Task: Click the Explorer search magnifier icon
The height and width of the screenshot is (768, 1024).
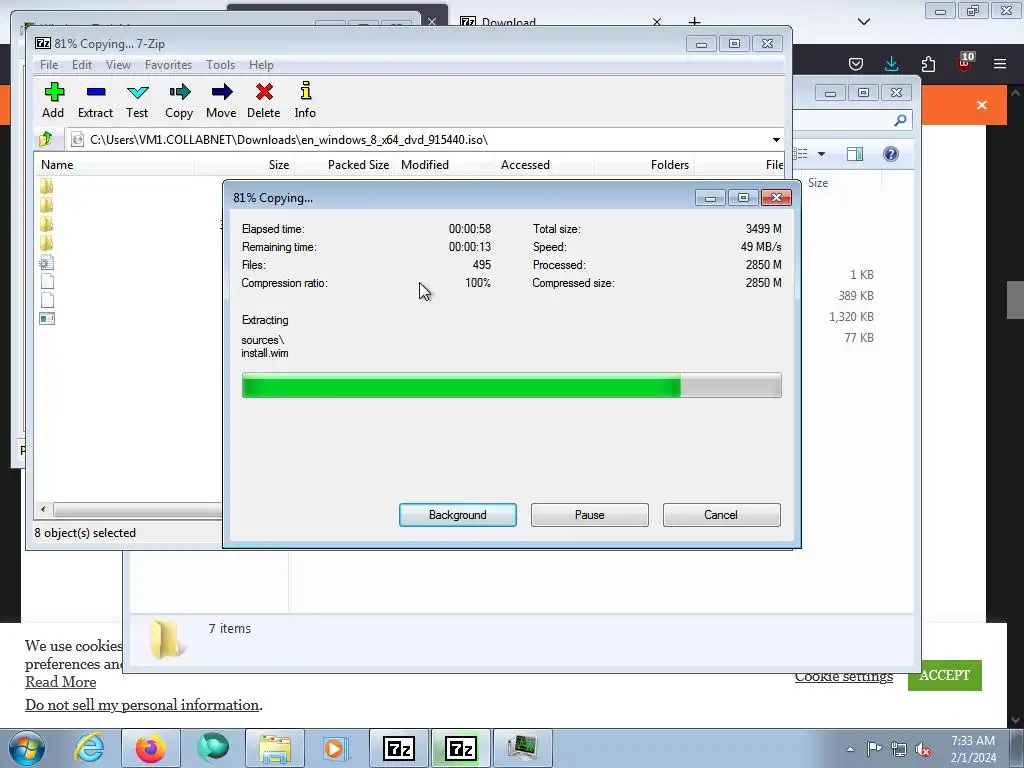Action: coord(901,120)
